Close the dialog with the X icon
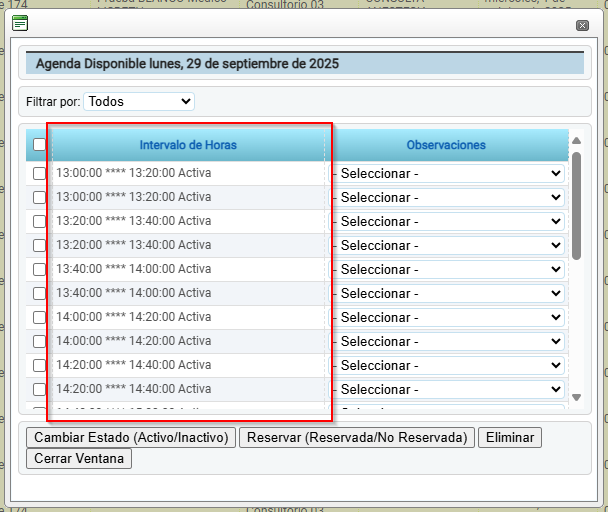This screenshot has width=608, height=512. tap(582, 25)
